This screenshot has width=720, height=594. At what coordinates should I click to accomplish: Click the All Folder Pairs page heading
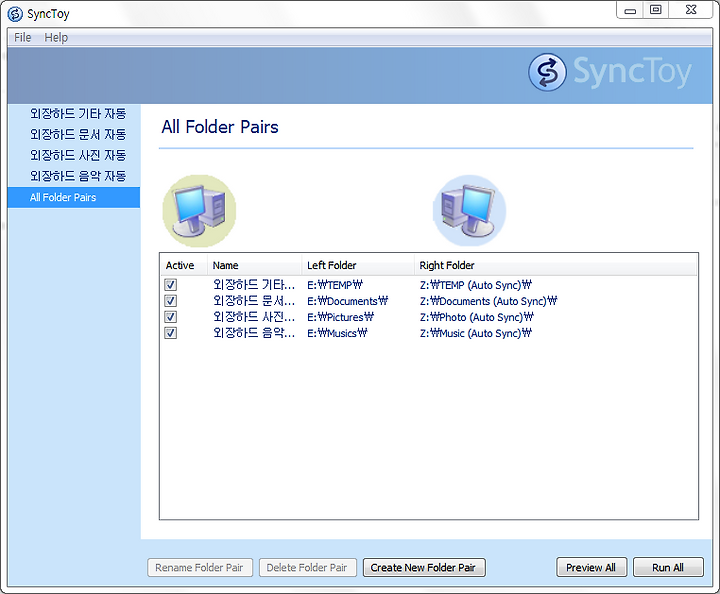point(220,127)
